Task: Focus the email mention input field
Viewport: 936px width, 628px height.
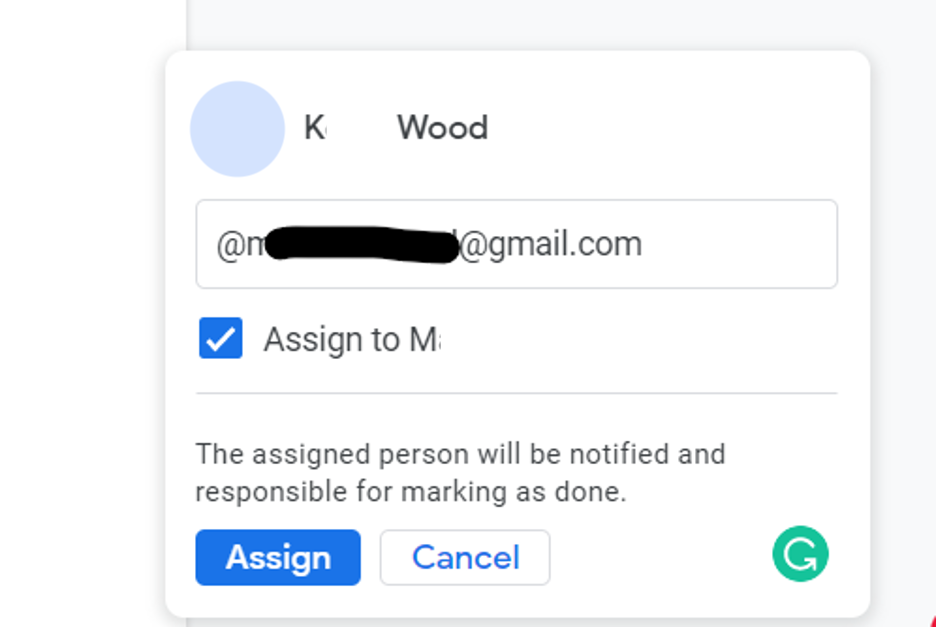Action: pos(516,244)
